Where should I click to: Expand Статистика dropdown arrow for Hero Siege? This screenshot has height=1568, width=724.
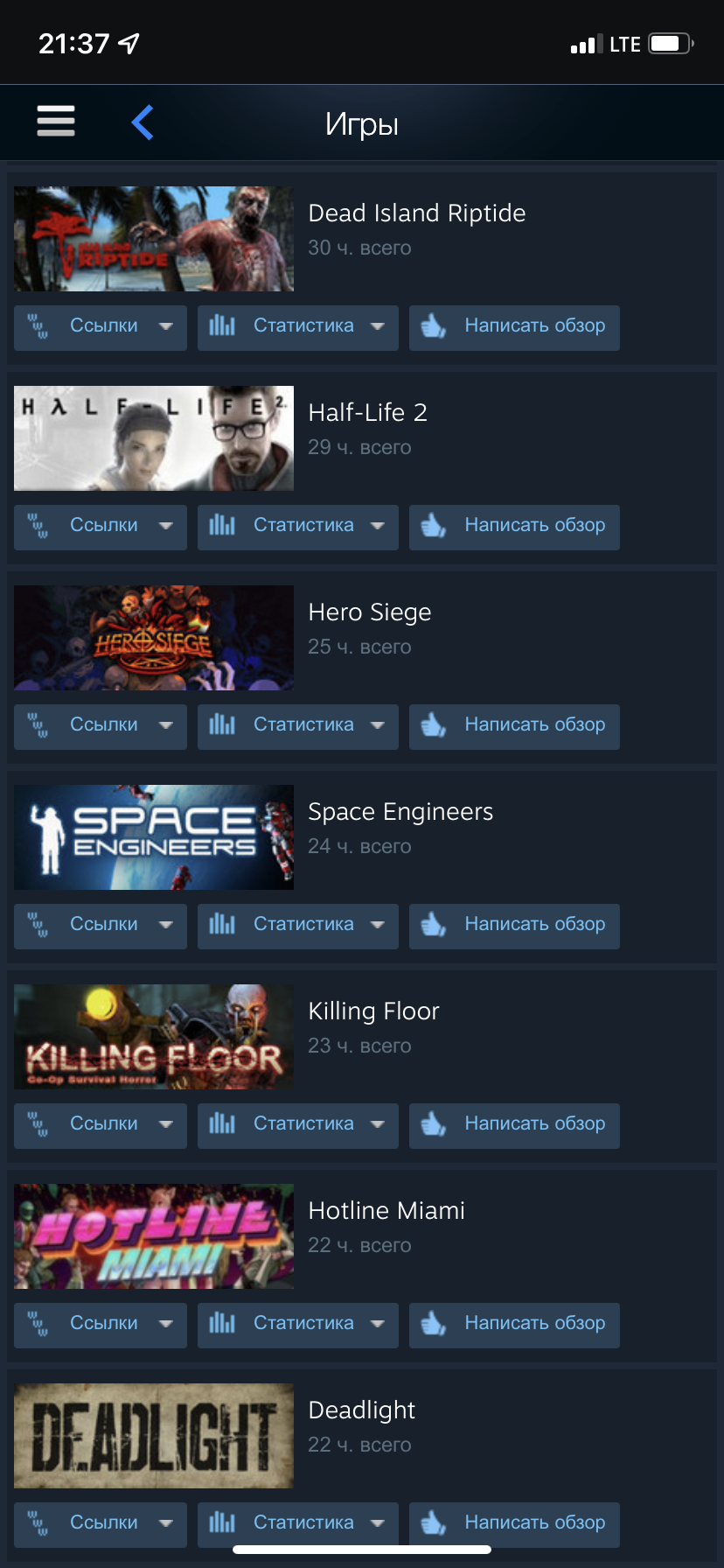tap(378, 725)
